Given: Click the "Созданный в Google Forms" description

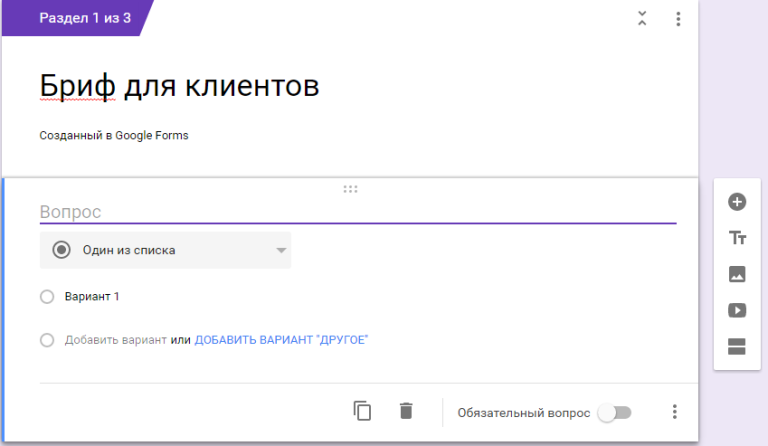Looking at the screenshot, I should click(x=114, y=135).
